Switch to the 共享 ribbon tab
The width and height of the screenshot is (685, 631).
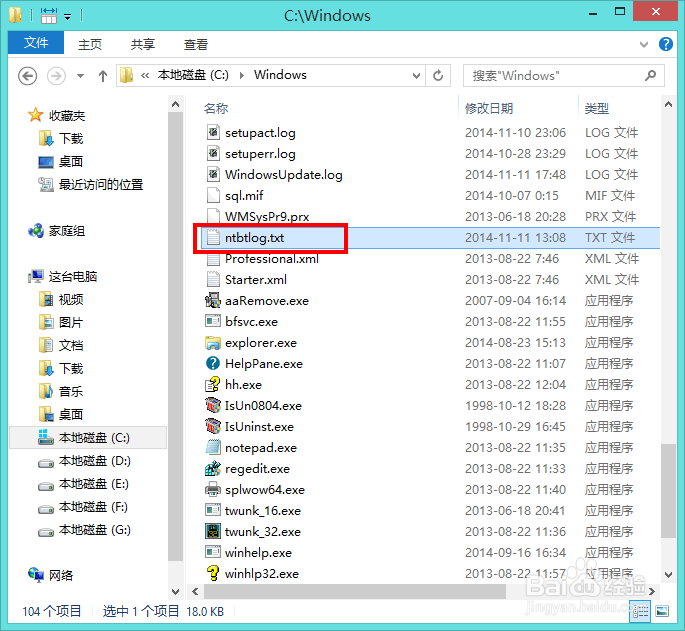click(143, 44)
